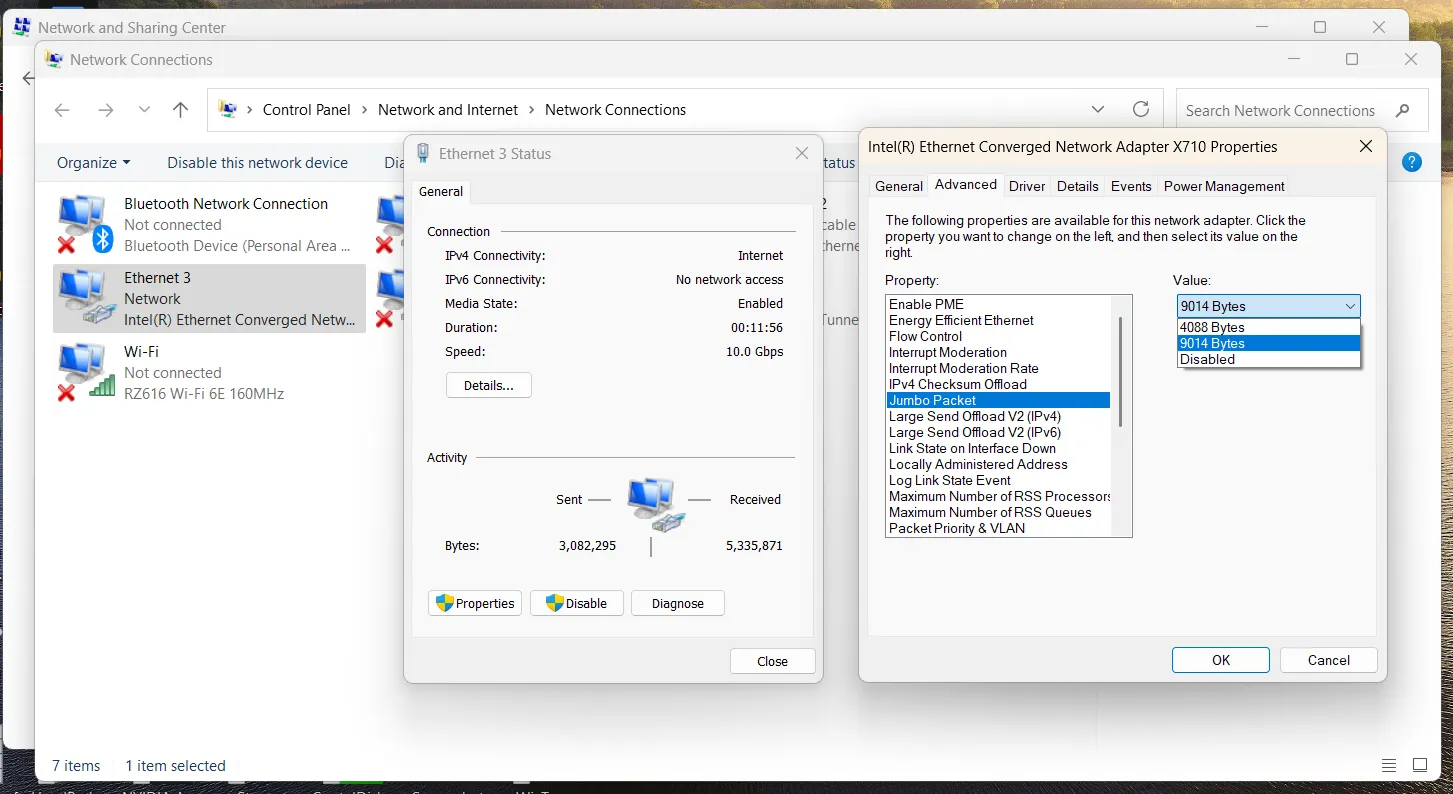Close the Ethernet 3 Status dialog with Close button
Screen dimensions: 1453x794
coord(772,661)
